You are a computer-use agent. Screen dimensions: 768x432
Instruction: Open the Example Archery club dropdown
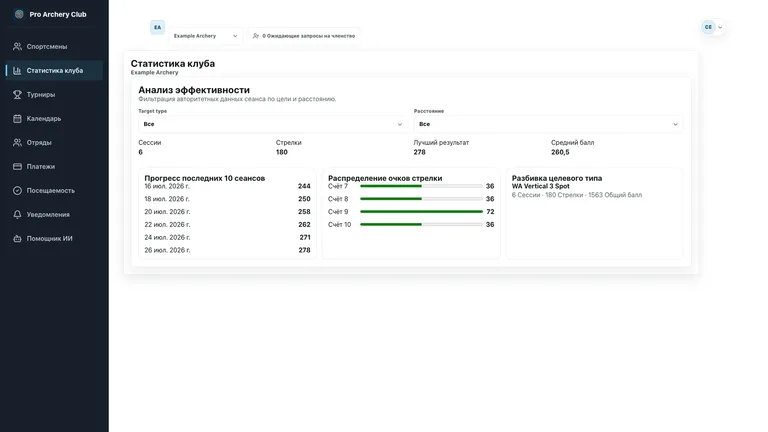206,36
